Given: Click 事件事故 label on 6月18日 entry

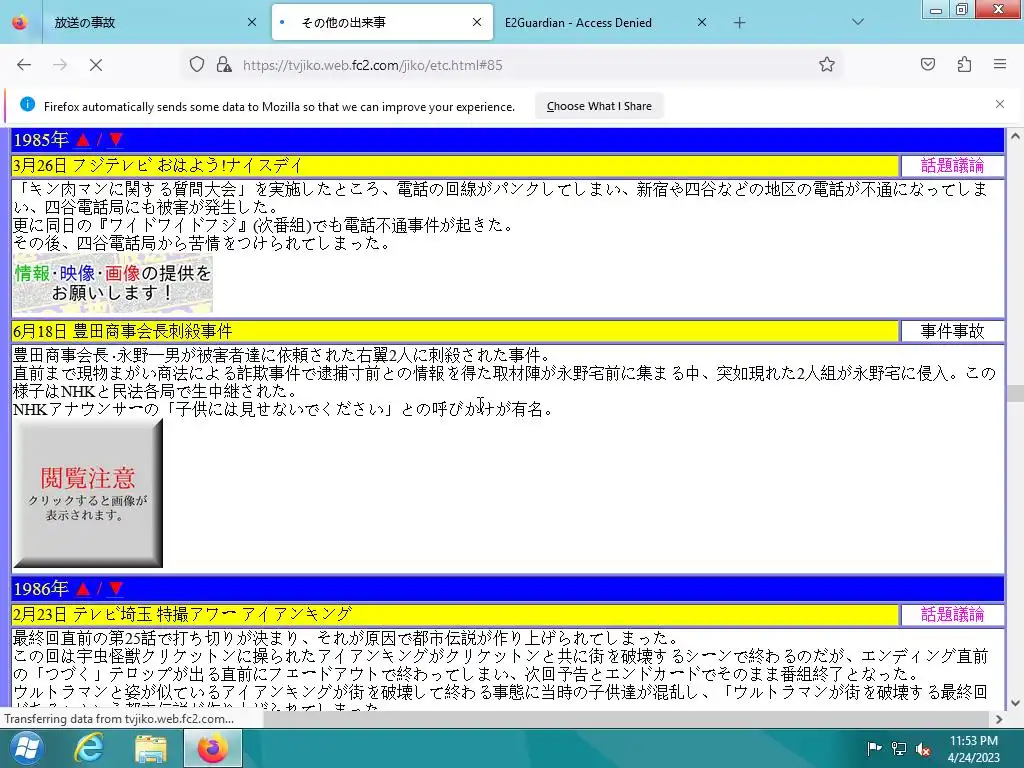Looking at the screenshot, I should [x=952, y=332].
